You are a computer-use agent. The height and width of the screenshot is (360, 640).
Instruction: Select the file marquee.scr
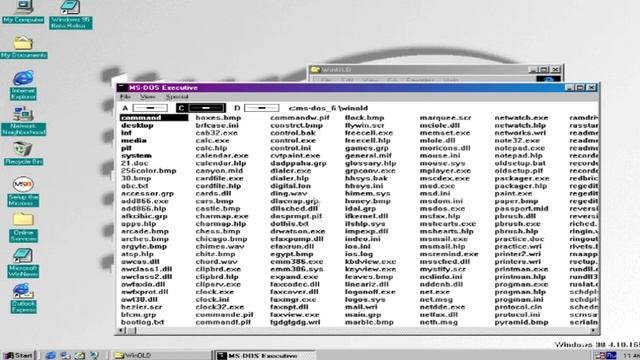445,118
